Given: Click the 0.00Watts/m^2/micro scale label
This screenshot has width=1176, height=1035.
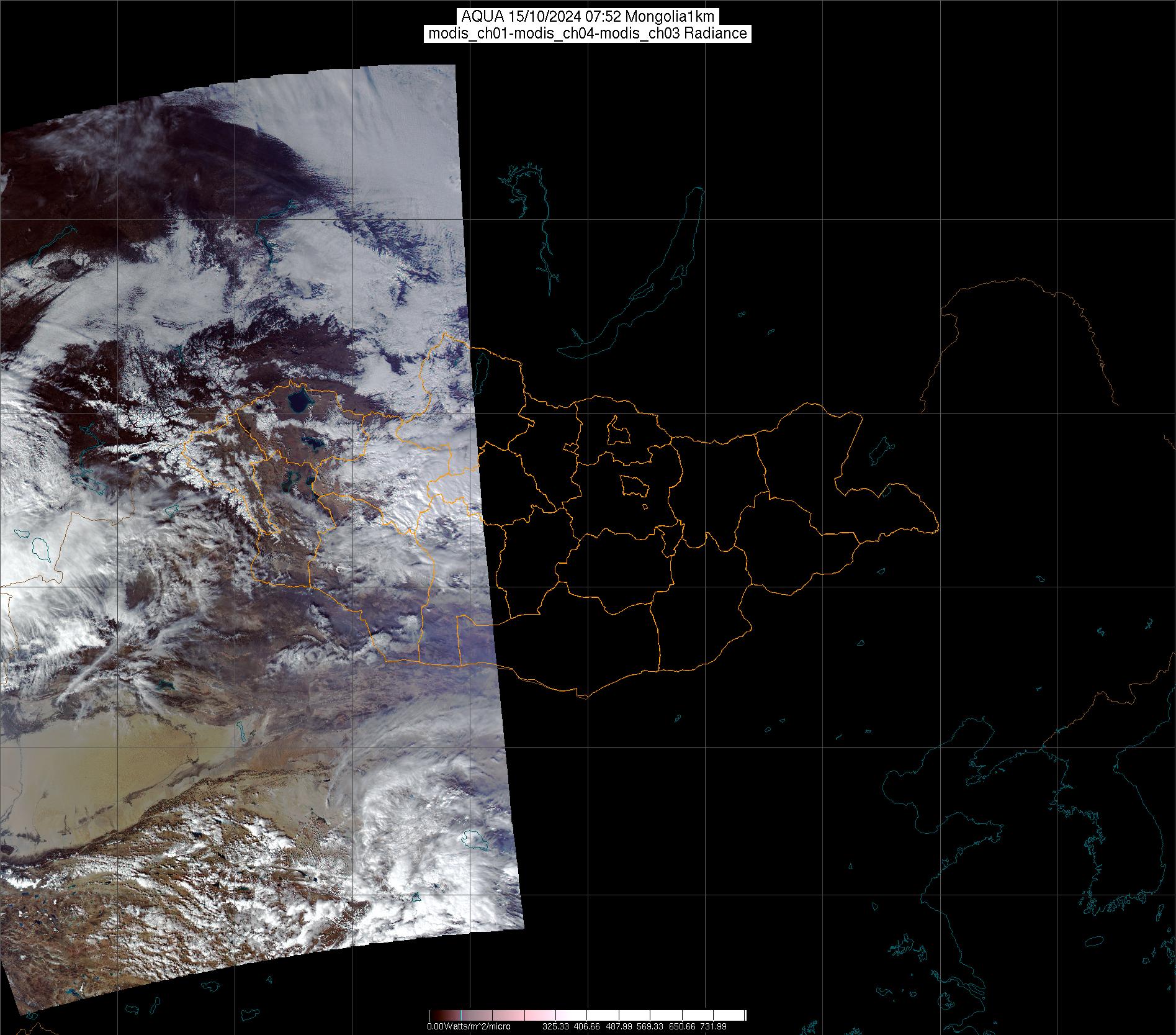Looking at the screenshot, I should tap(469, 1026).
